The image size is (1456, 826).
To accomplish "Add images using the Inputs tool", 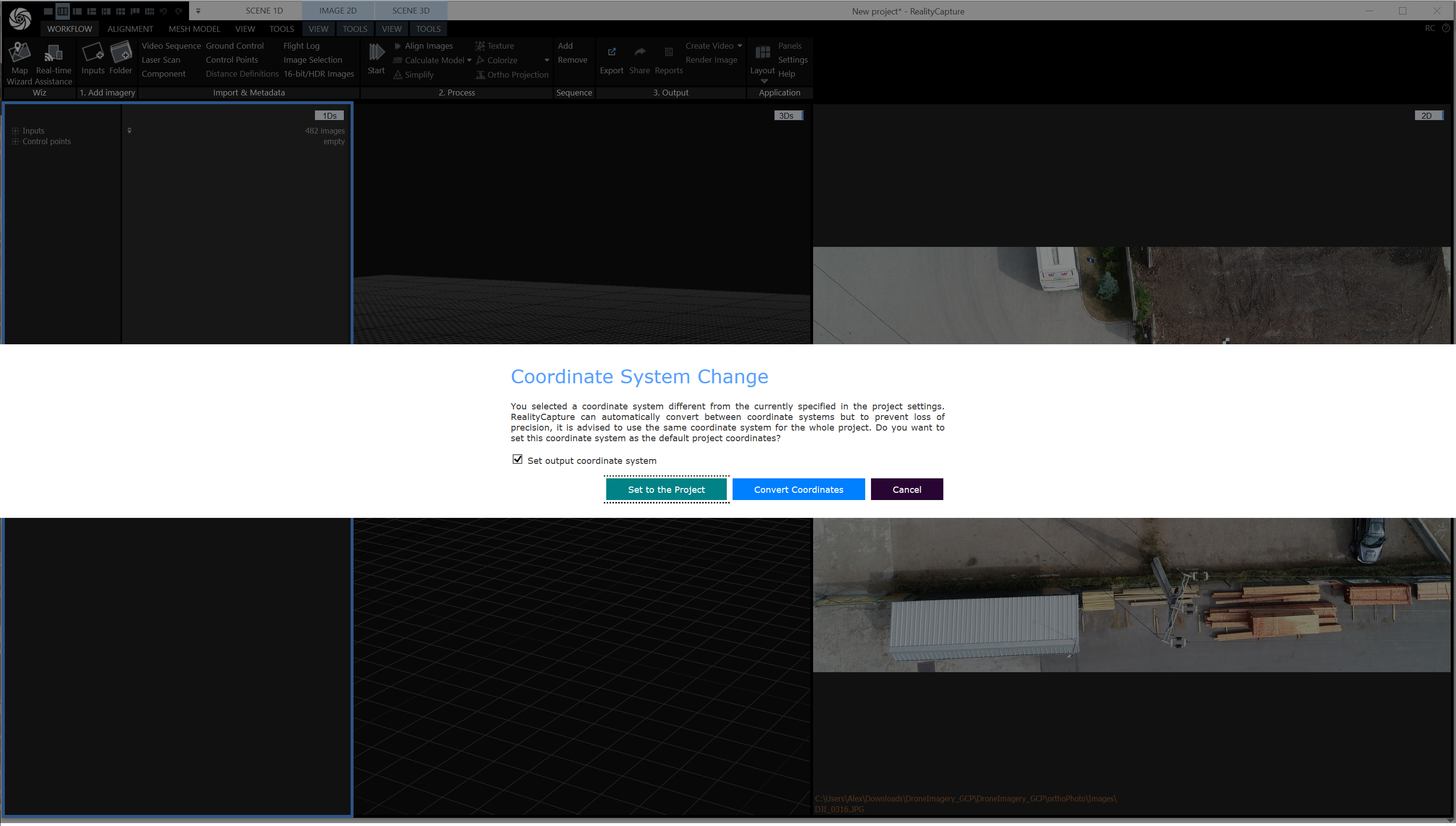I will click(x=93, y=60).
